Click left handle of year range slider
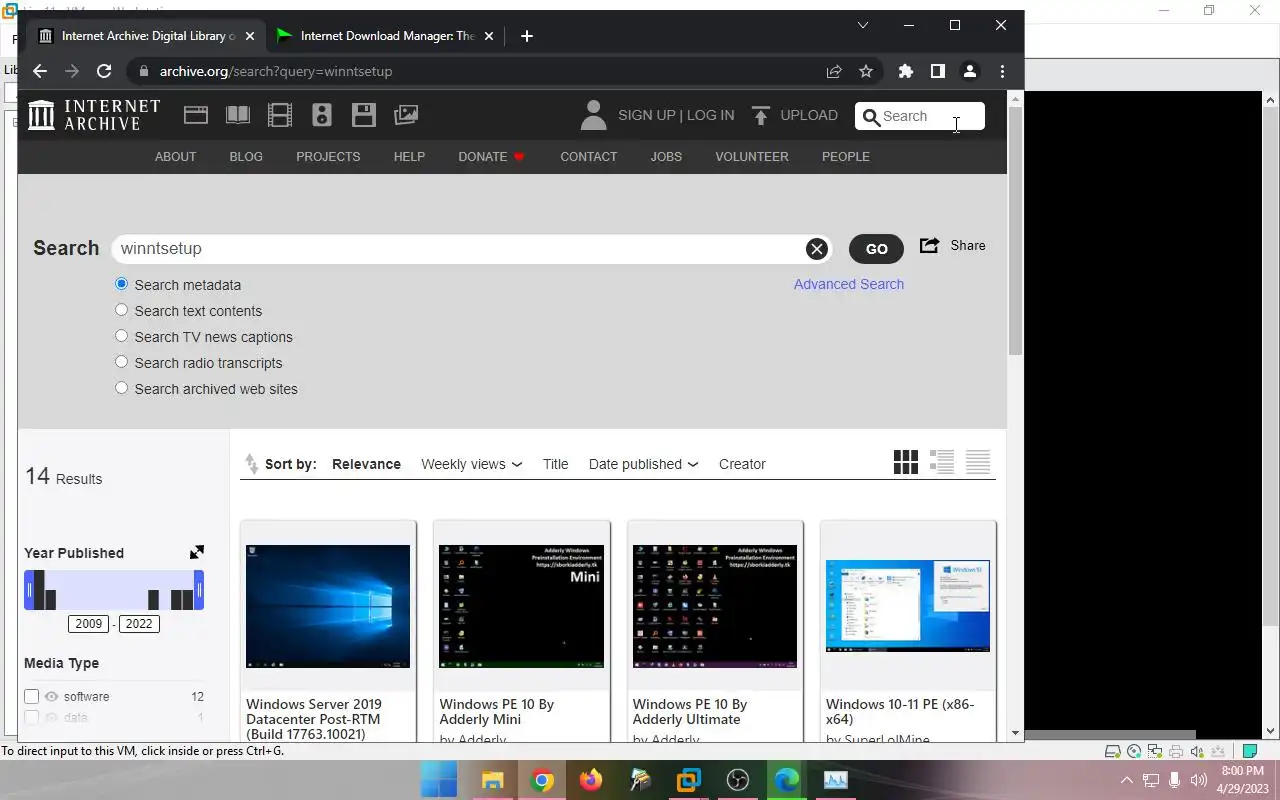The height and width of the screenshot is (800, 1280). [29, 590]
